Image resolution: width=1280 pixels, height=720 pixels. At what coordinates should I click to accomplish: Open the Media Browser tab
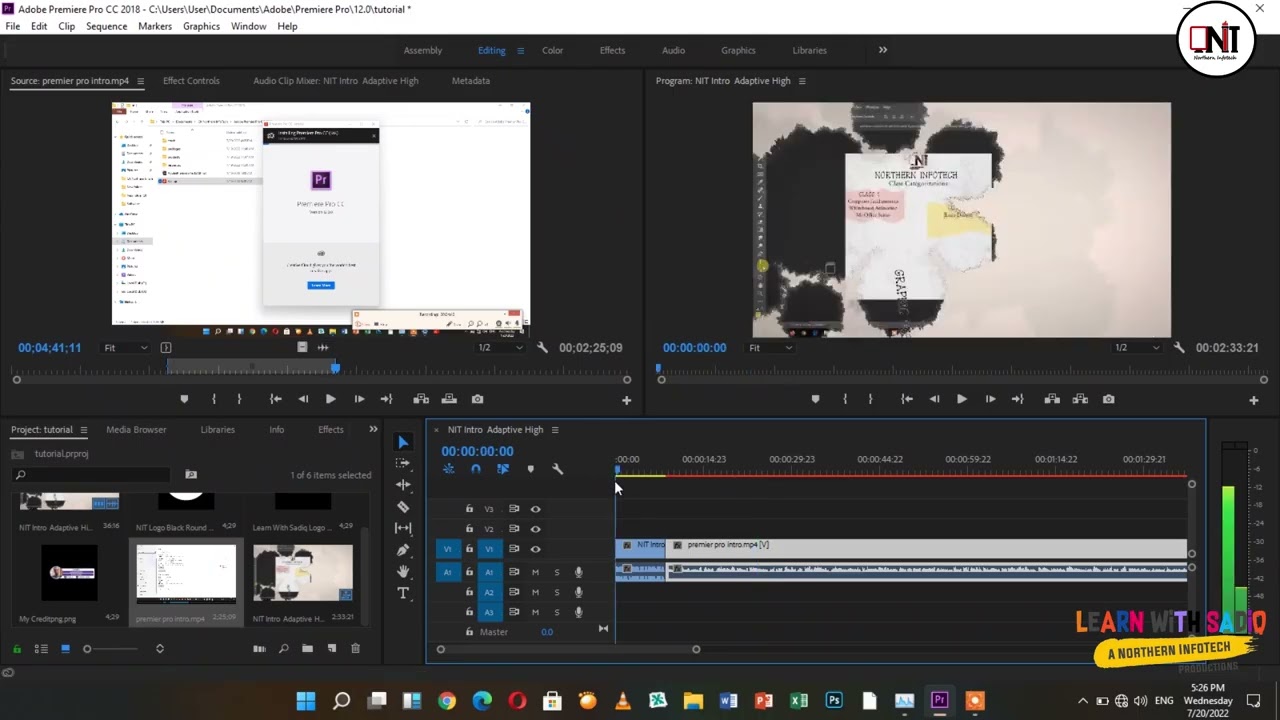136,430
